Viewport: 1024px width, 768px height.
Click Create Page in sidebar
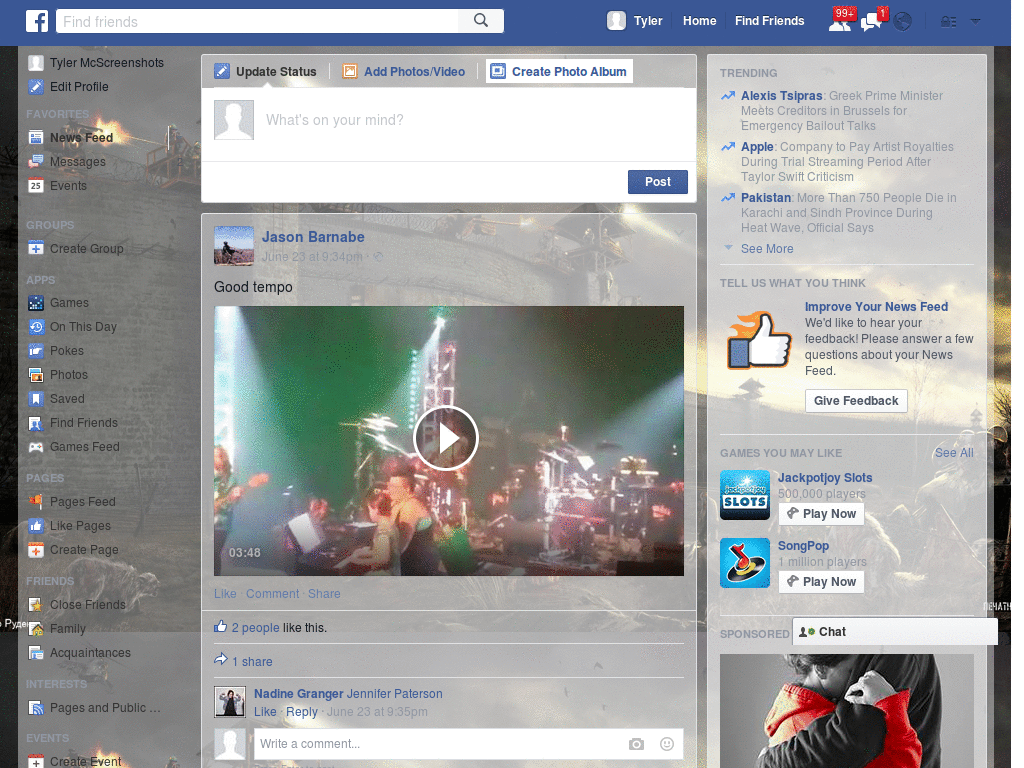tap(73, 550)
